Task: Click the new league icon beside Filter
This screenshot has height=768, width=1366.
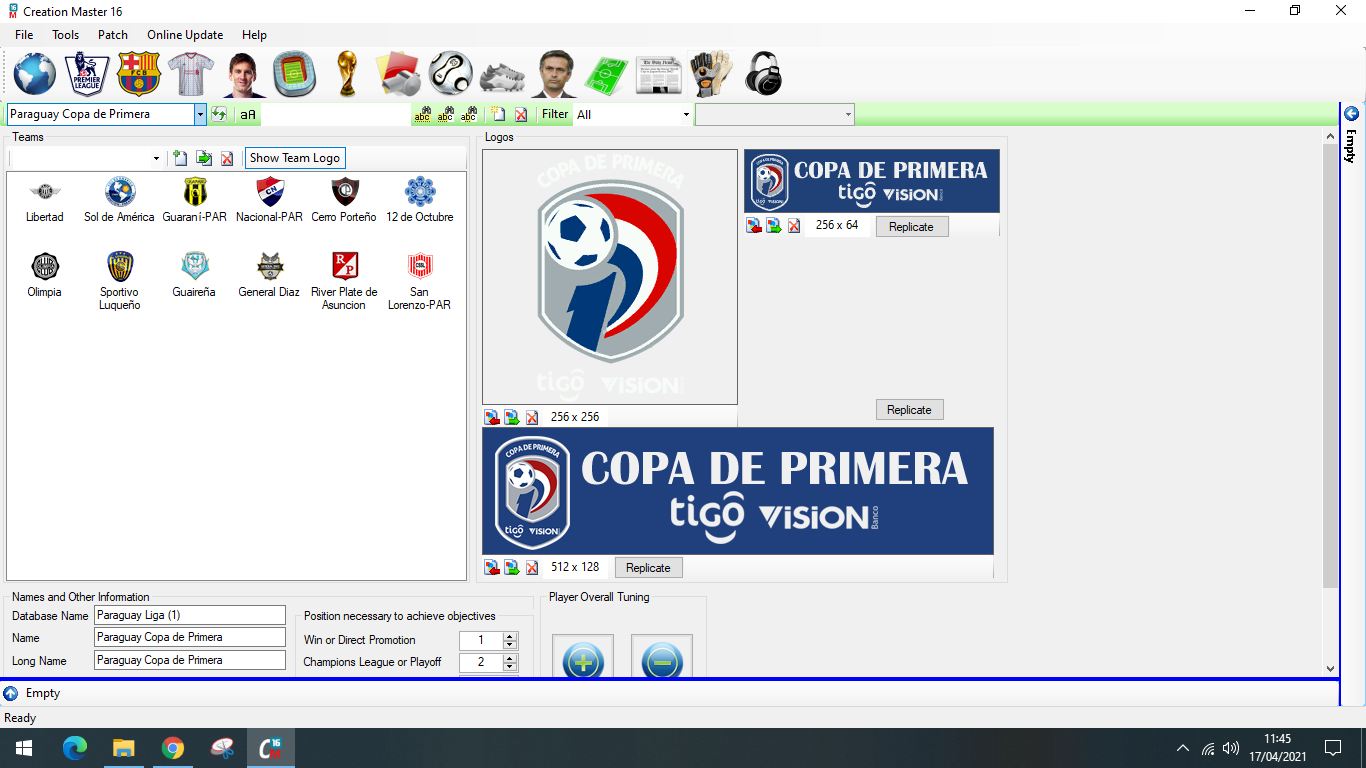Action: coord(498,115)
